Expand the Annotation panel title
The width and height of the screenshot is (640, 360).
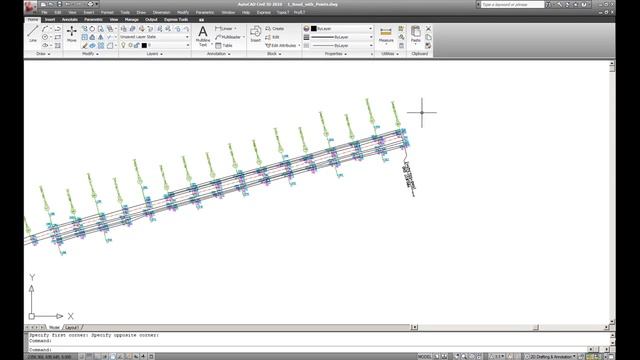(x=218, y=54)
